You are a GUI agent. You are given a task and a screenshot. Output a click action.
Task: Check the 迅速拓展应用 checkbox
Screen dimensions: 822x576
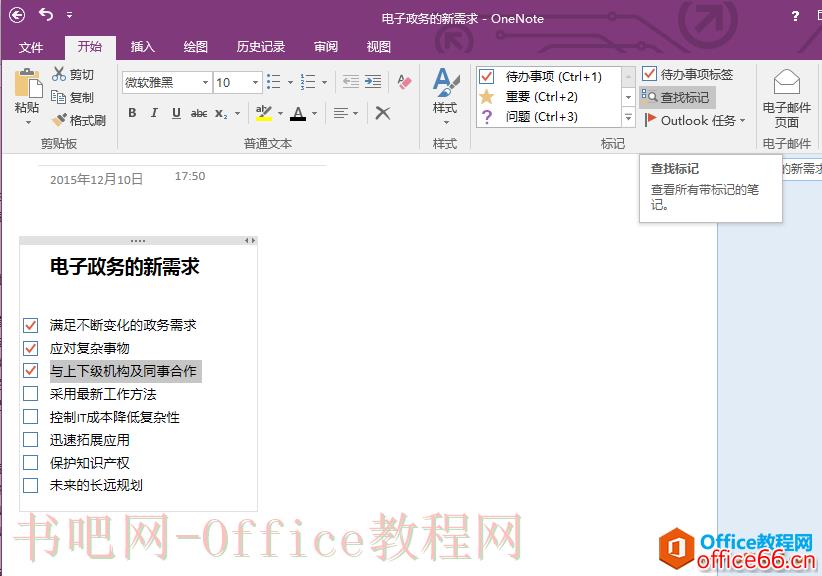tap(30, 440)
